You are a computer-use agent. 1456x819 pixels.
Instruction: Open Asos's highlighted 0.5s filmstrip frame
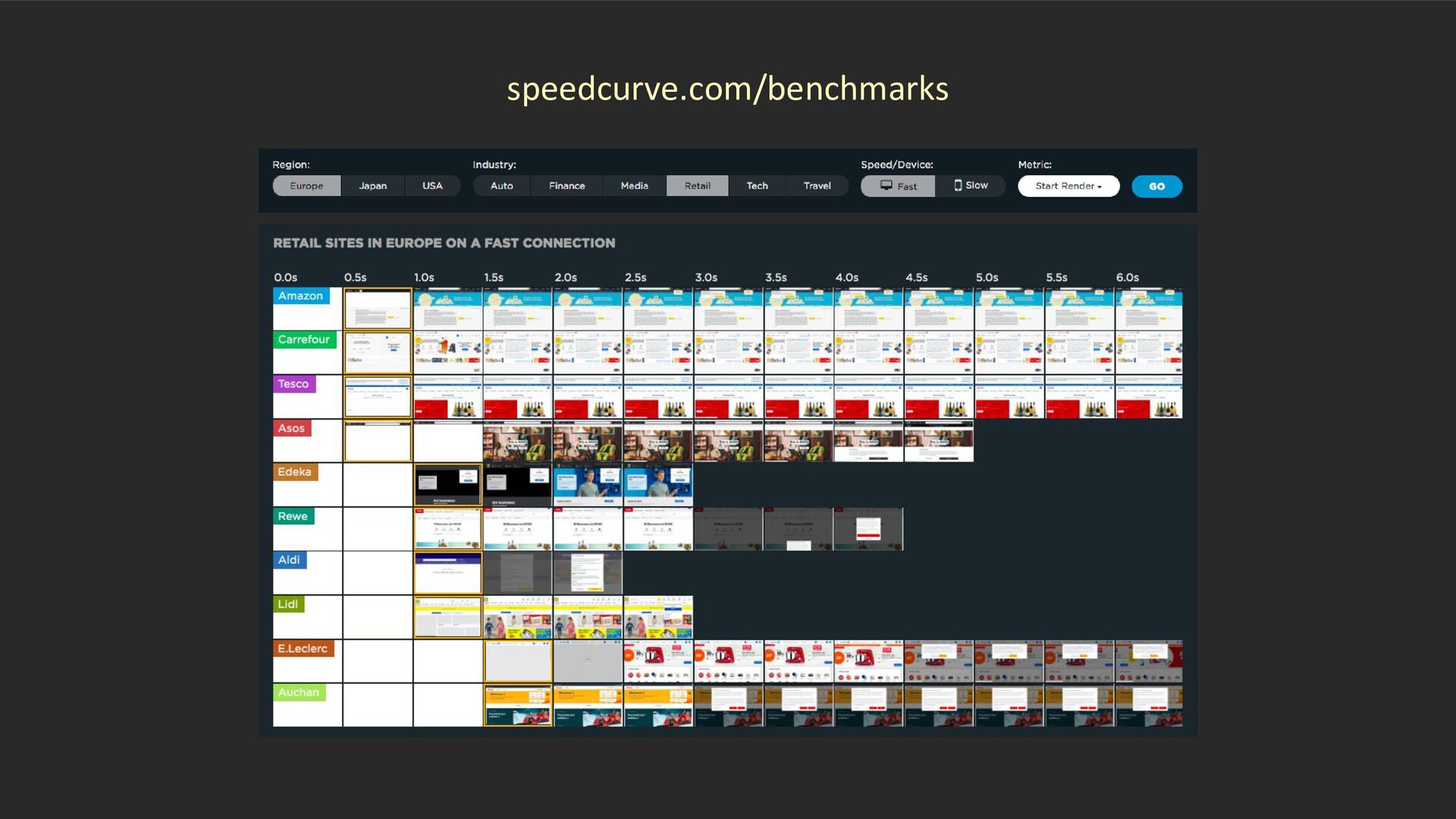[378, 441]
